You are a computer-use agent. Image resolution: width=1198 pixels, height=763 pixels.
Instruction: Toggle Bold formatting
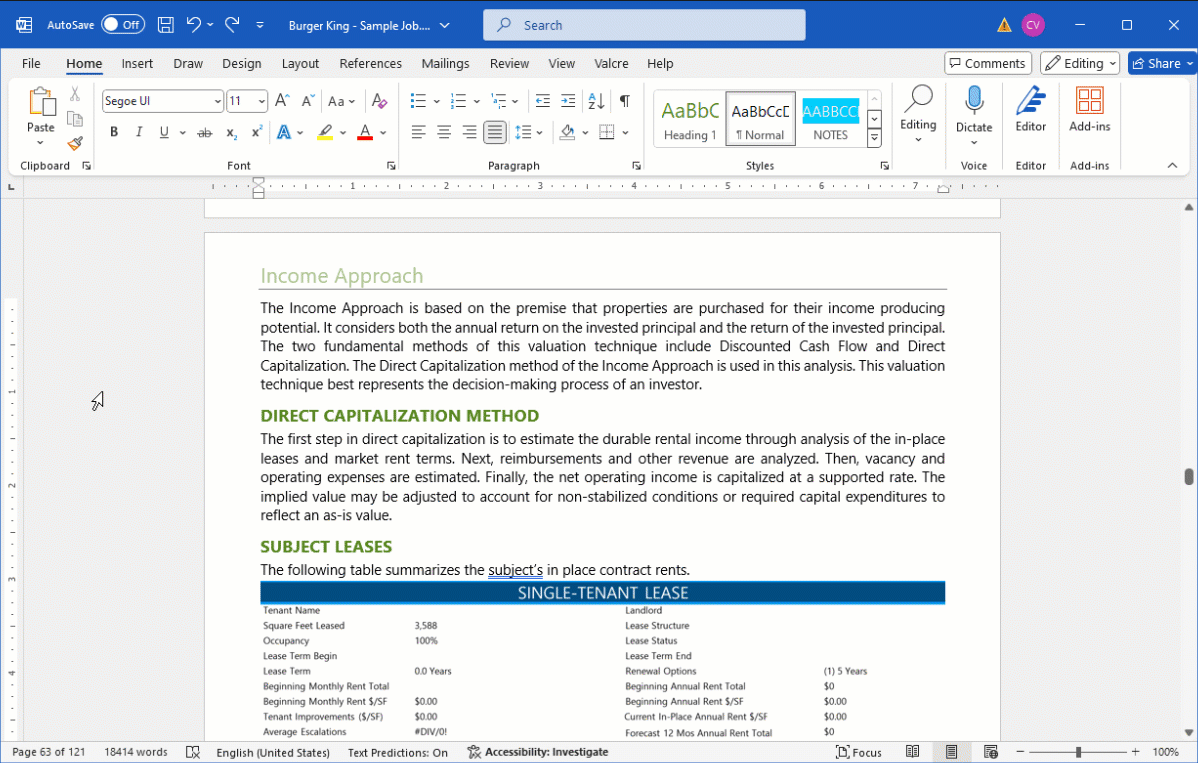coord(114,132)
